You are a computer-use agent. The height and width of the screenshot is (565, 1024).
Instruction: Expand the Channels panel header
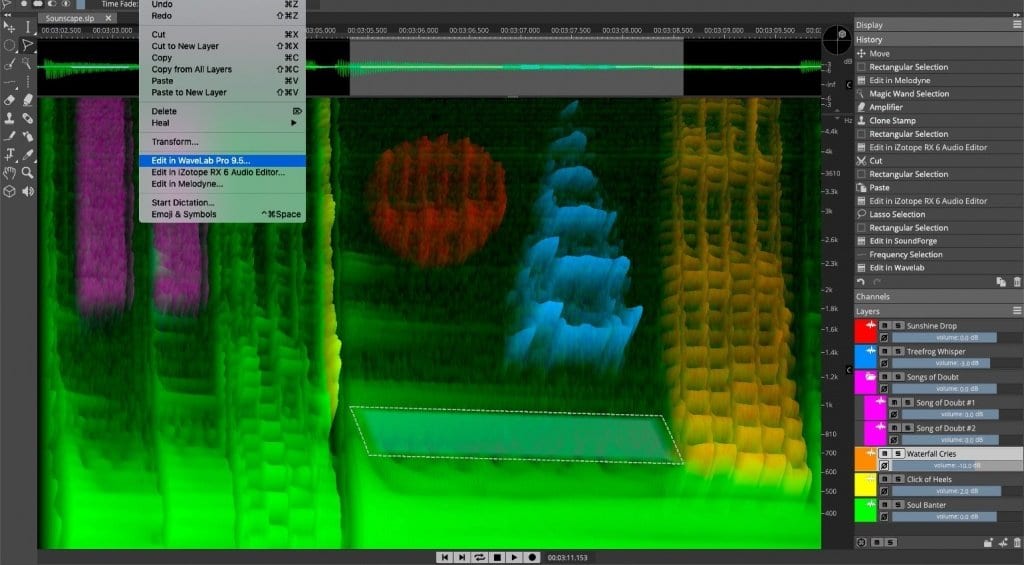pos(938,297)
